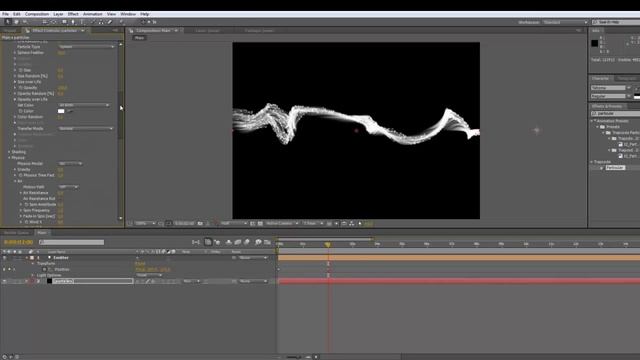Select the Selection arrow tool
The image size is (640, 360).
coord(7,22)
